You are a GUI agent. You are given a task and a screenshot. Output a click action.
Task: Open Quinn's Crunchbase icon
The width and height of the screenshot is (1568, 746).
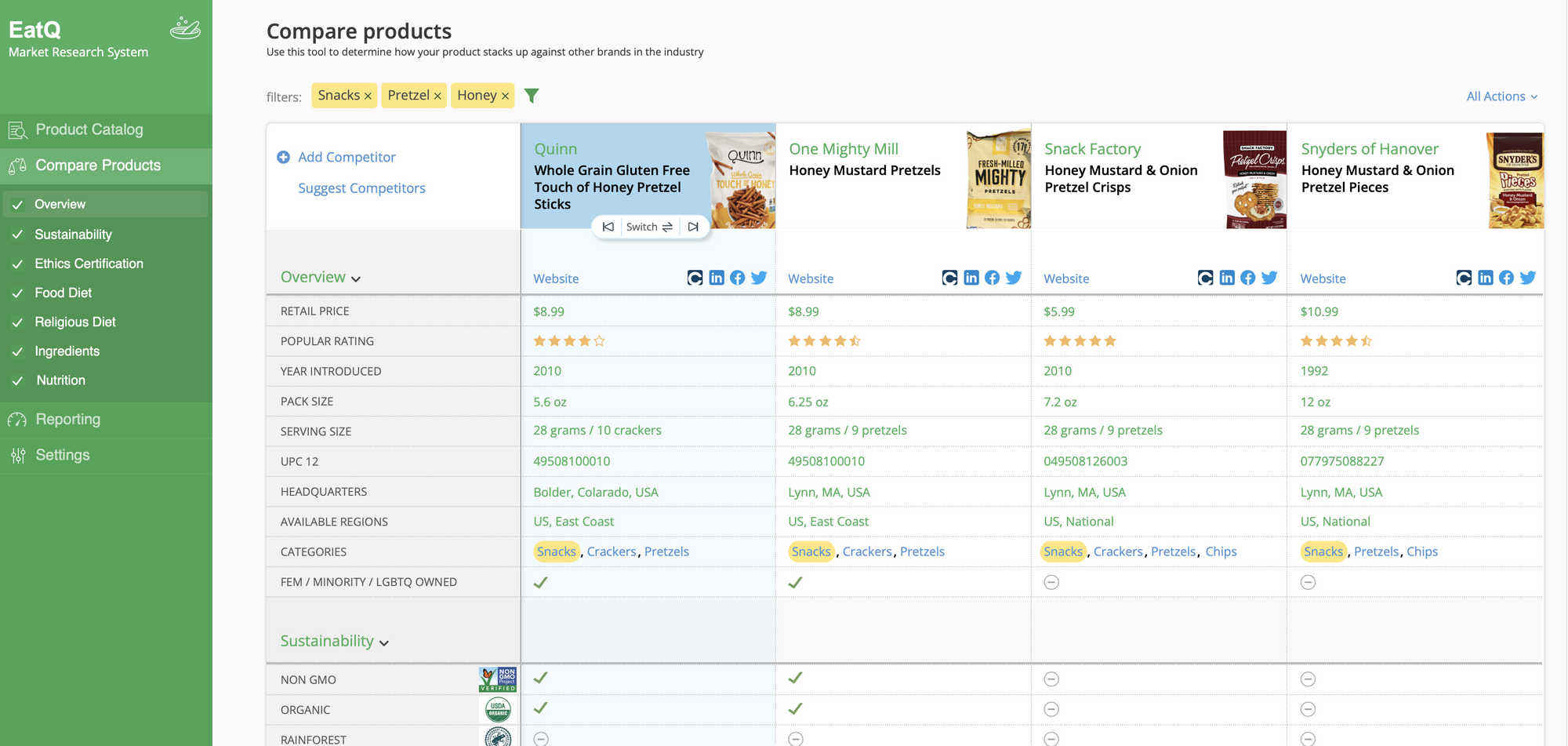tap(695, 278)
